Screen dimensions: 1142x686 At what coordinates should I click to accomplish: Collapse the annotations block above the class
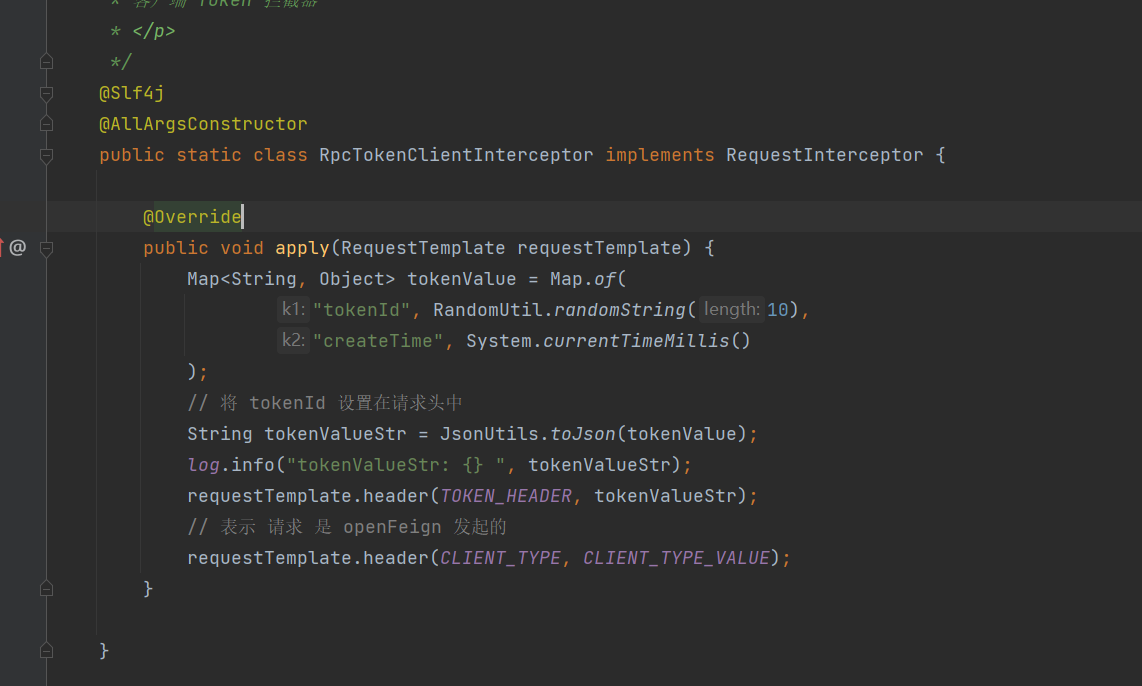point(46,92)
